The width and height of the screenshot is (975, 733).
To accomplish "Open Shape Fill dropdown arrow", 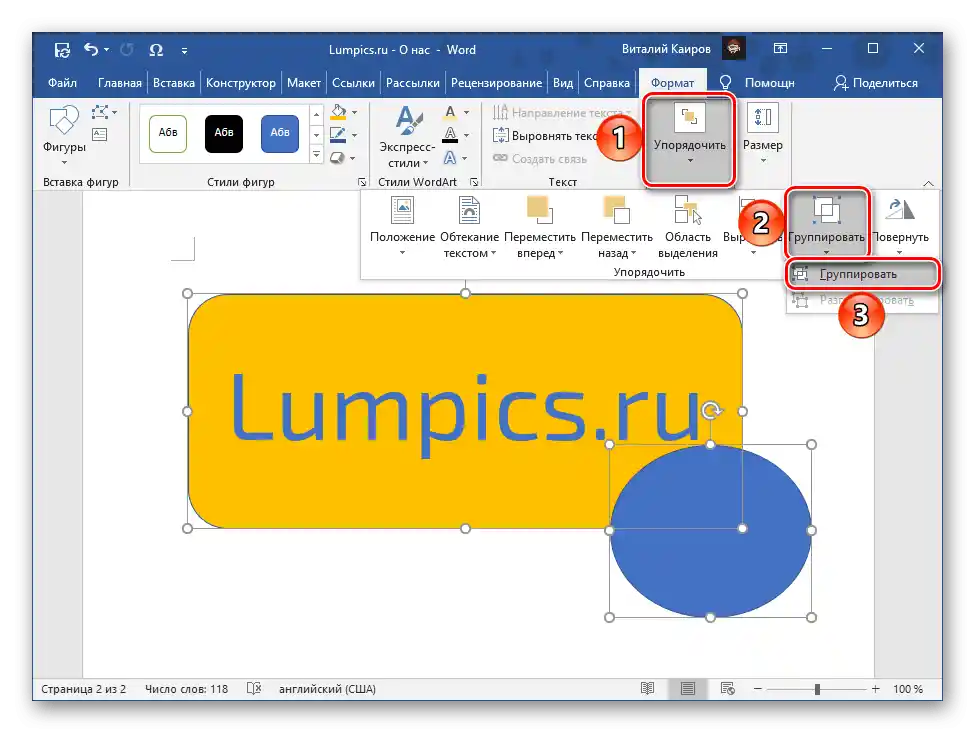I will point(354,113).
